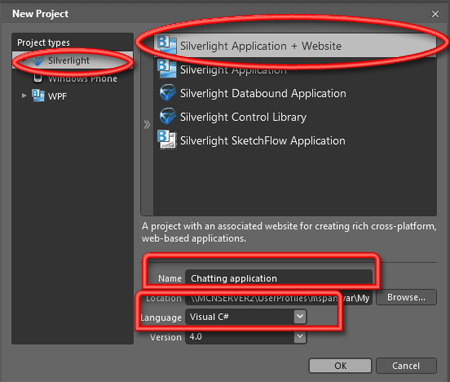Click the Silverlight Application template icon
The width and height of the screenshot is (450, 382).
[167, 69]
